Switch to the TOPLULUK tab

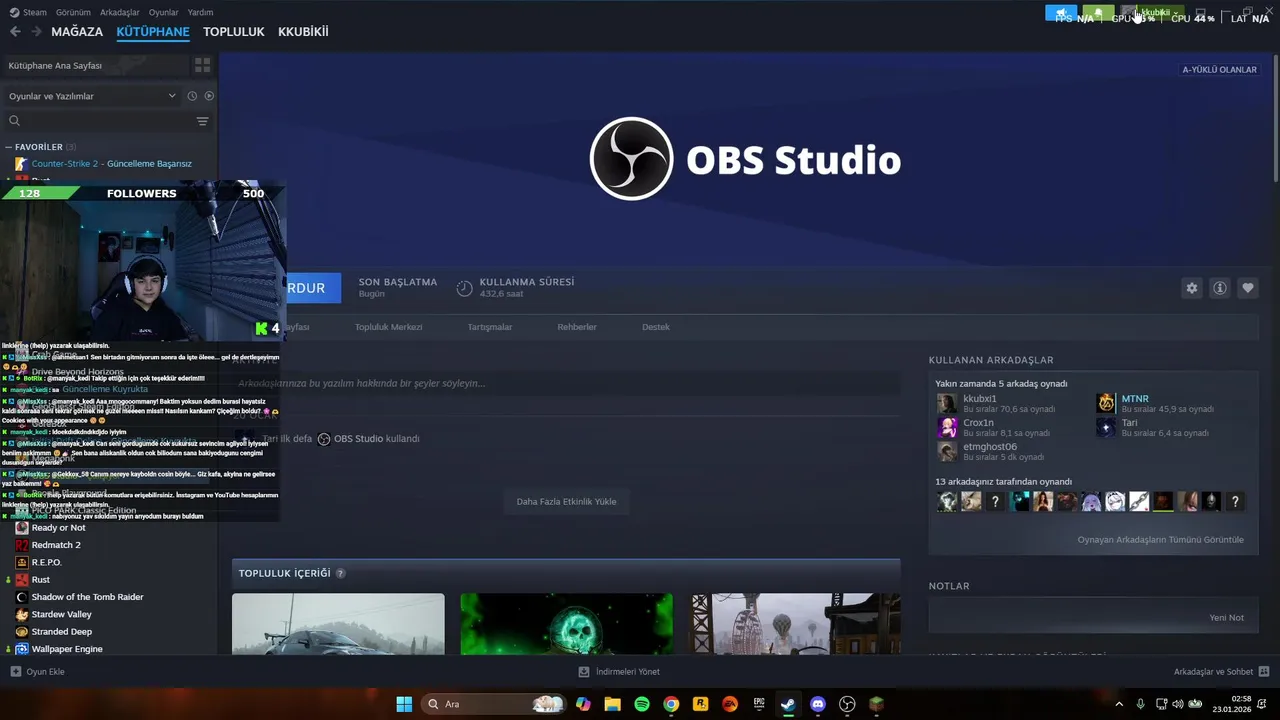(234, 32)
